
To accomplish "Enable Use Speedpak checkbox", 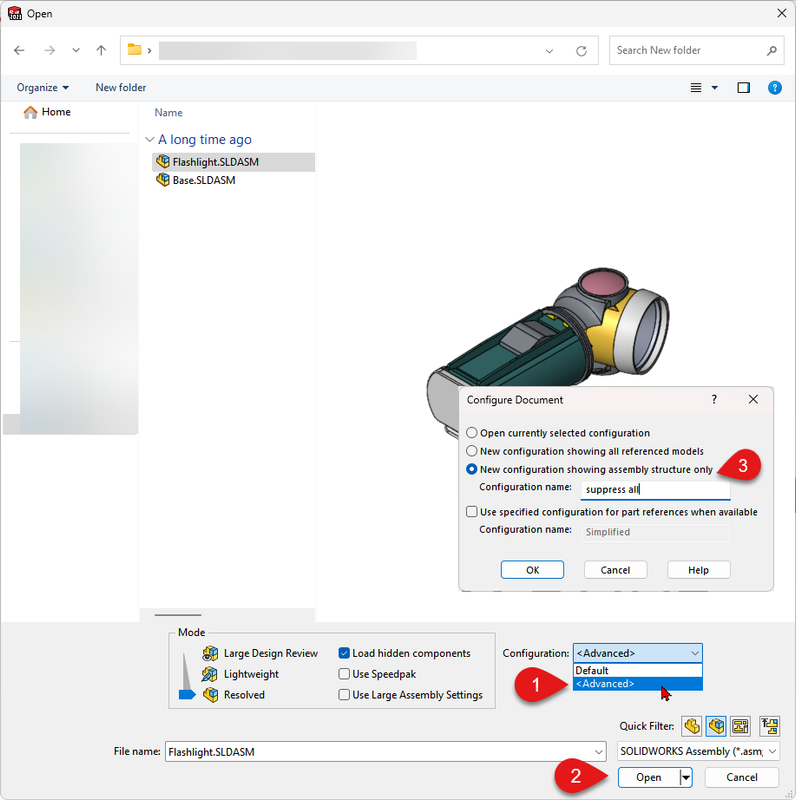I will tap(344, 674).
